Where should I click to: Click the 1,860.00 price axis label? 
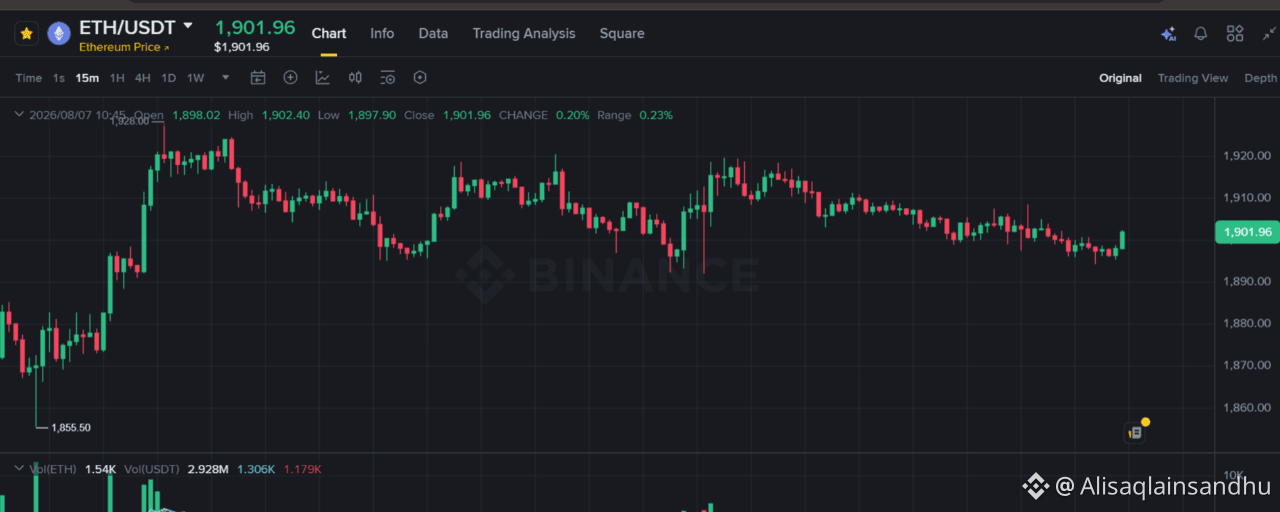(x=1246, y=407)
